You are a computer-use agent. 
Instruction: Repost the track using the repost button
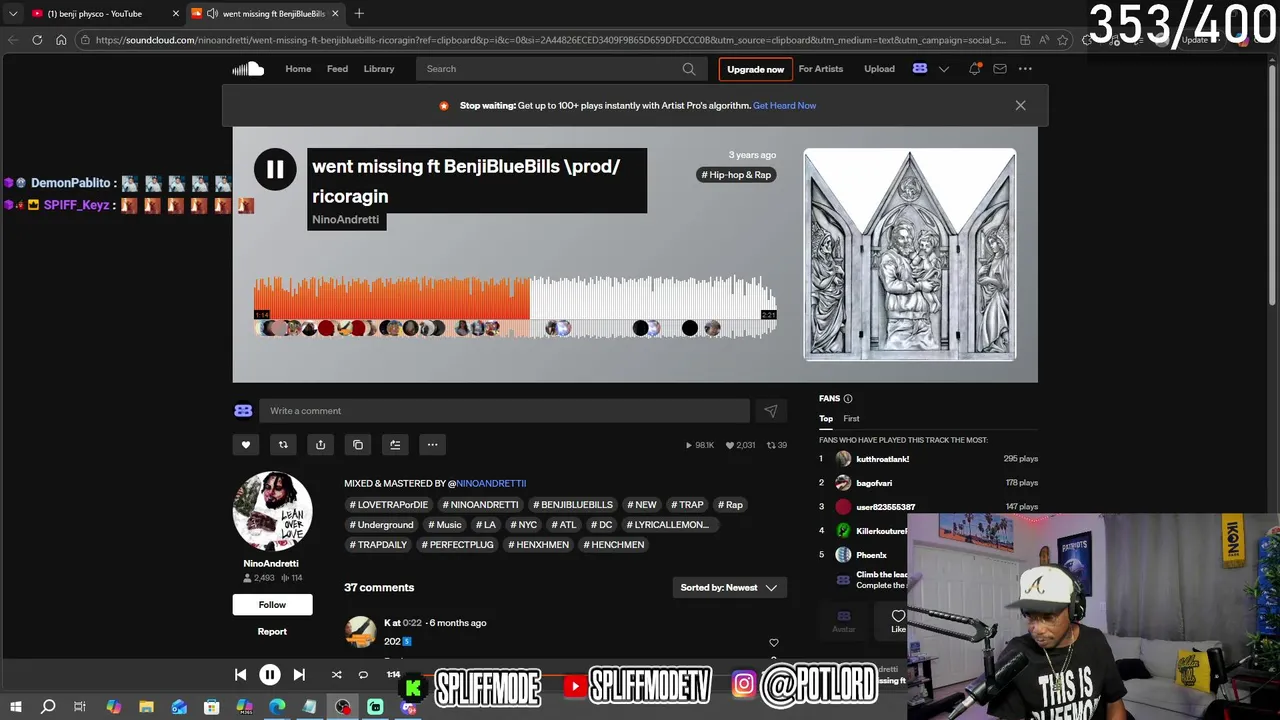[x=283, y=445]
